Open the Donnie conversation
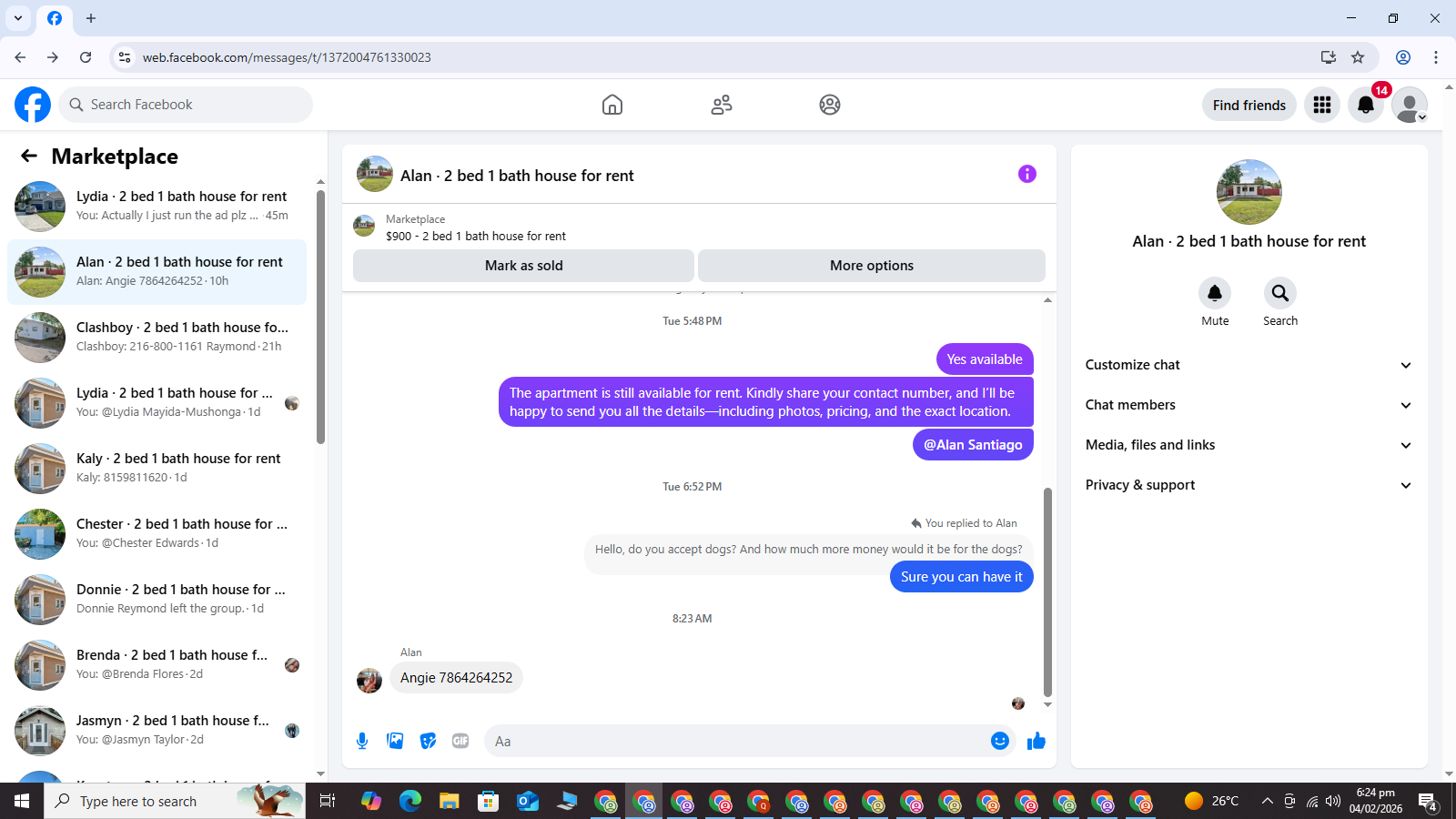1456x819 pixels. 157,600
